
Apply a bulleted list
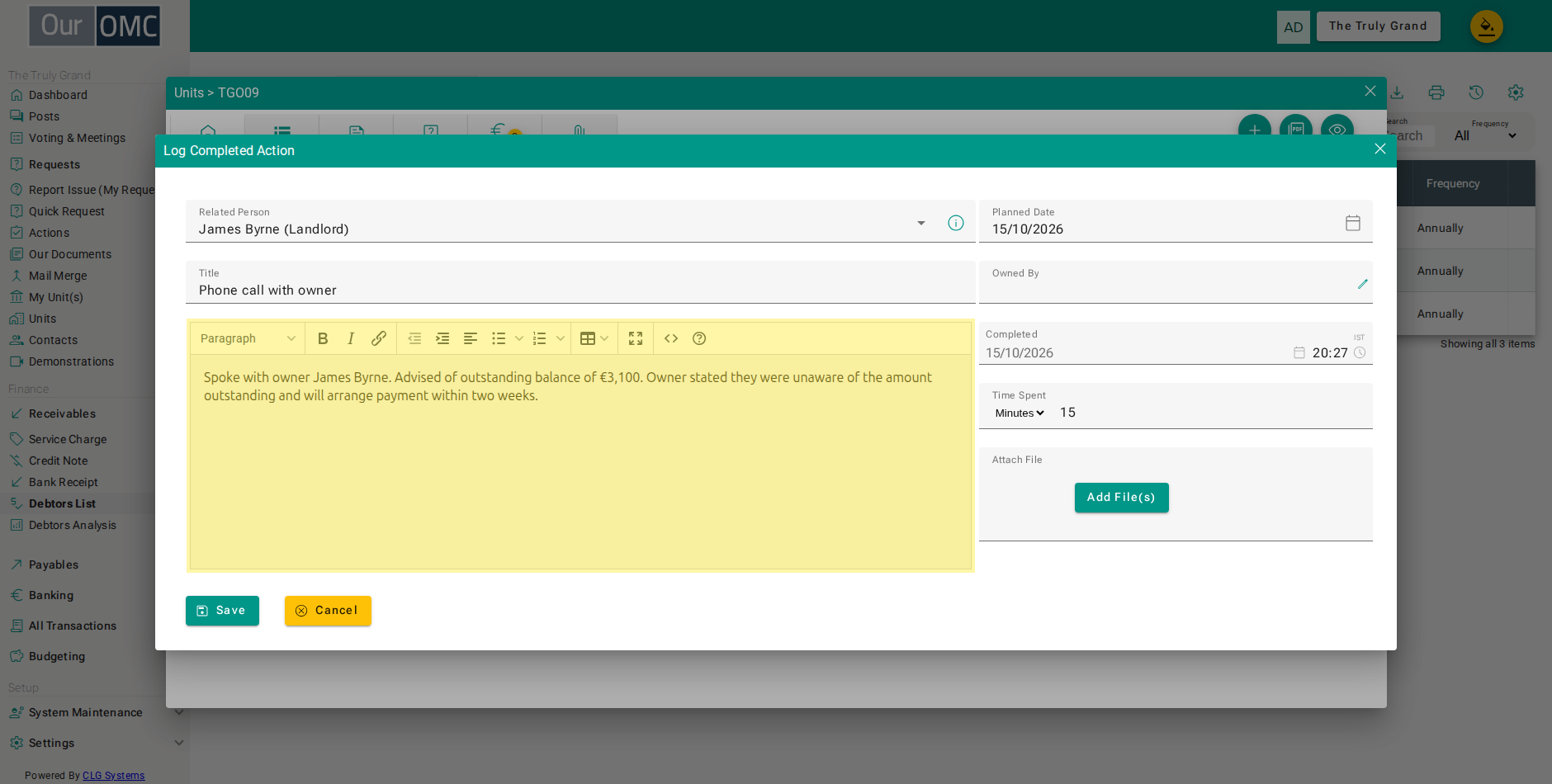(x=499, y=338)
